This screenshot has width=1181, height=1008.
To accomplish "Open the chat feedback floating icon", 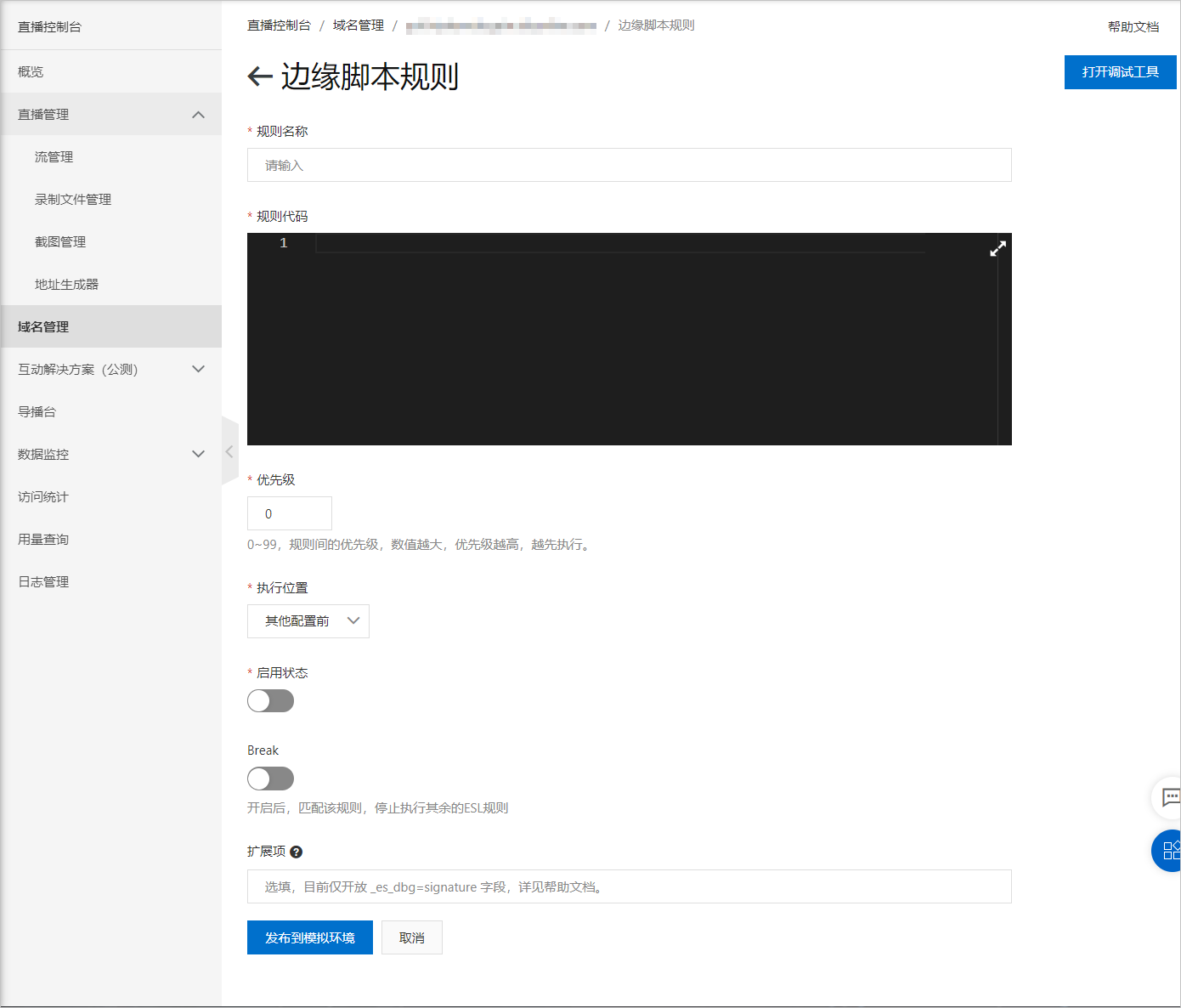I will coord(1168,797).
